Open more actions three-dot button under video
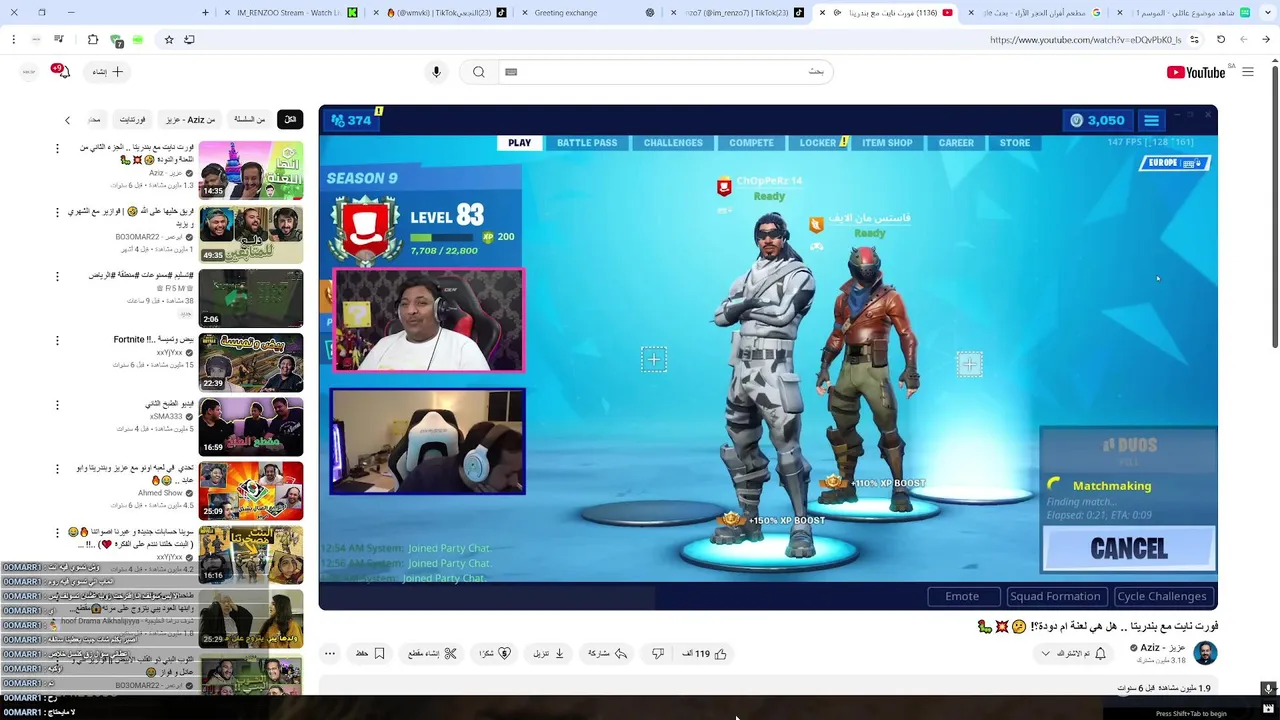The image size is (1280, 720). (329, 654)
